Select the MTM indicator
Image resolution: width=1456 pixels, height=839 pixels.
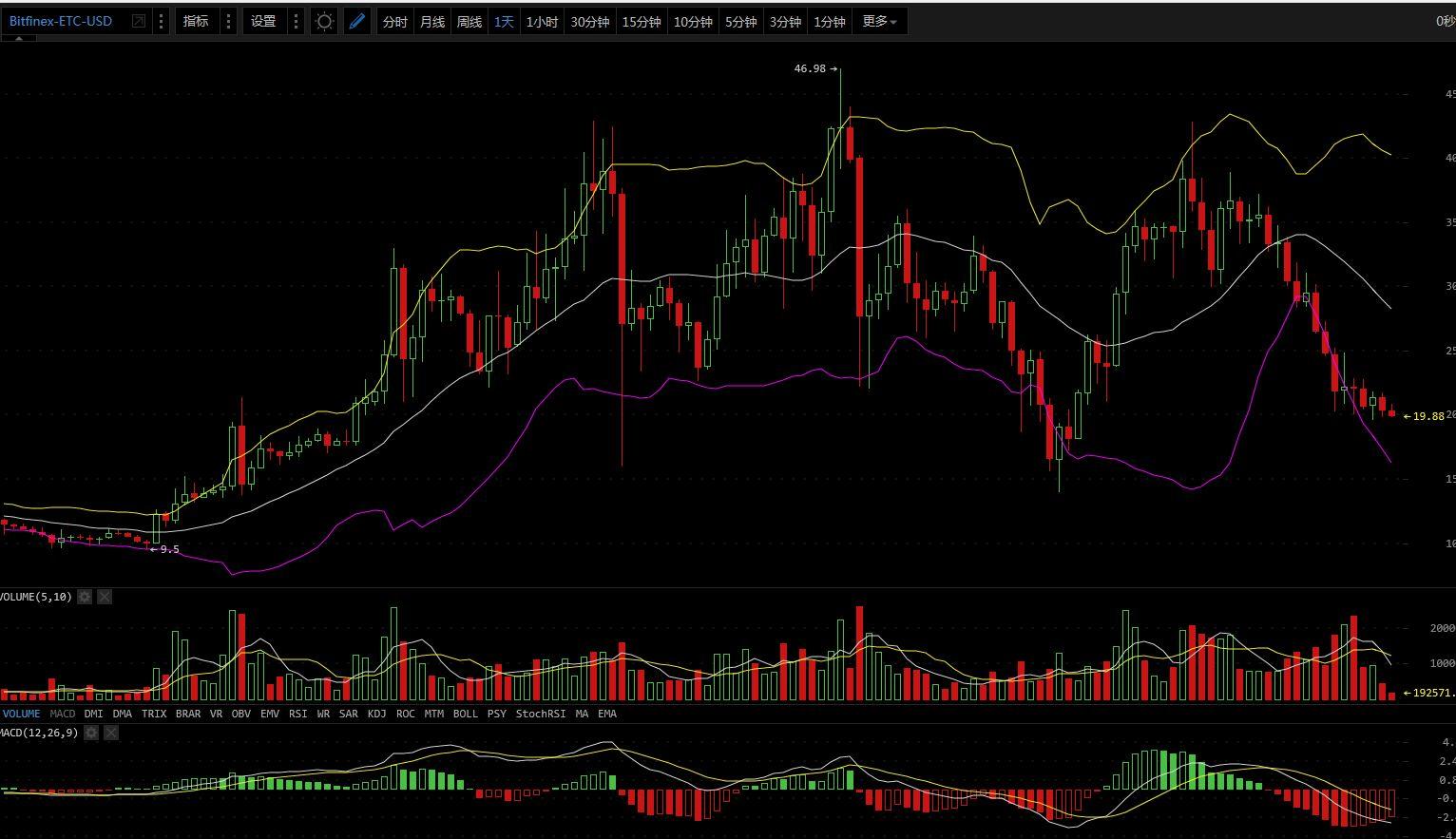coord(434,714)
